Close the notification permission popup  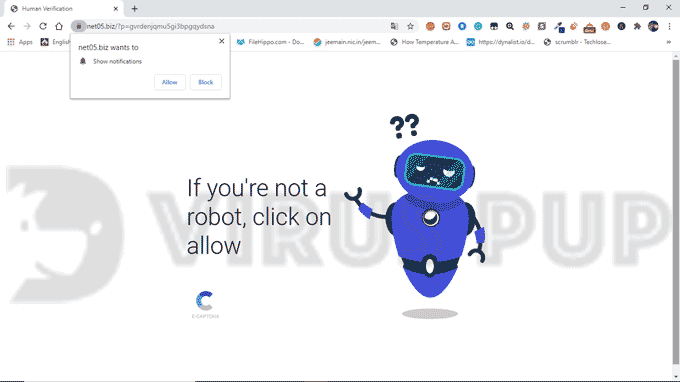(222, 41)
